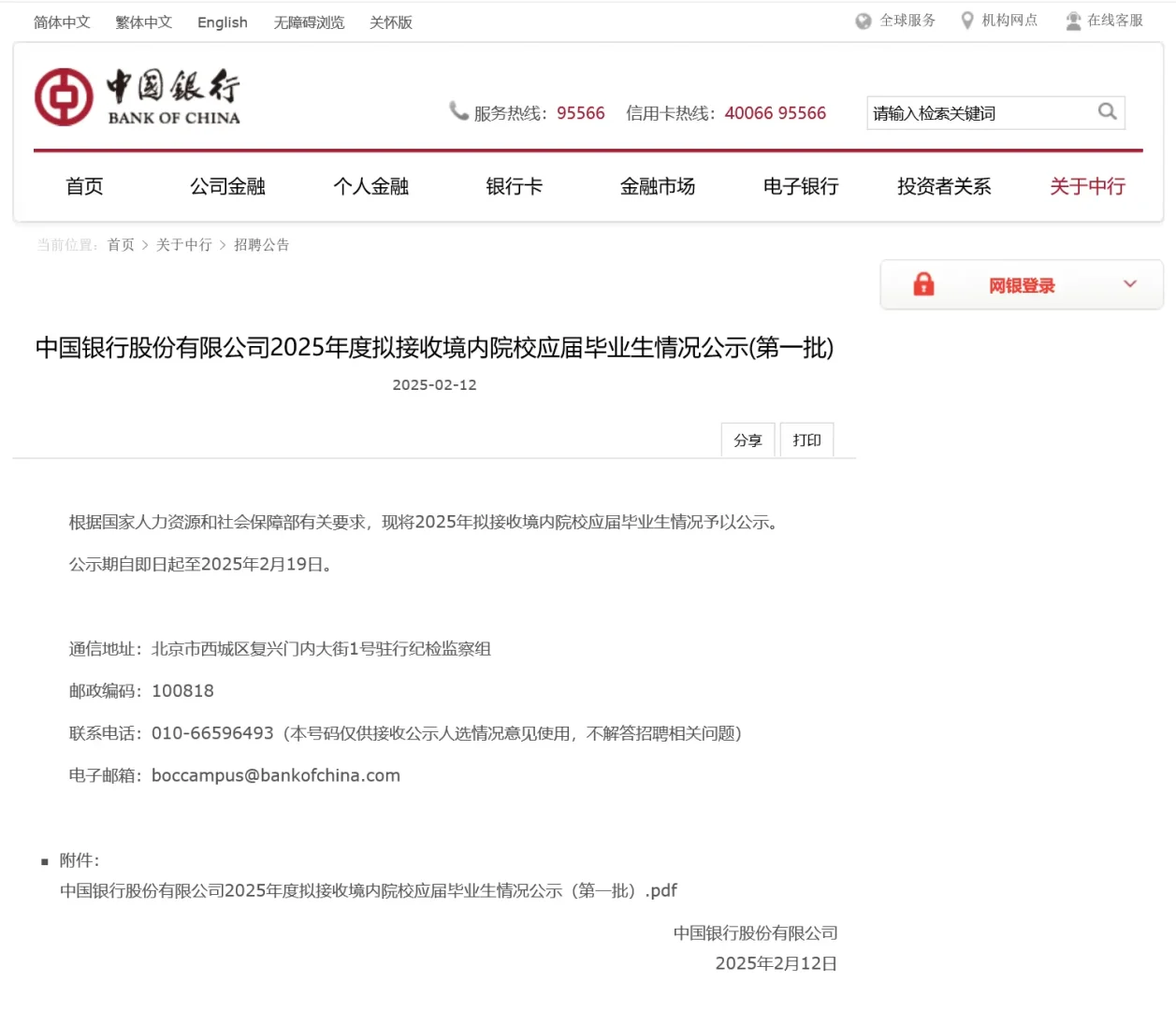The image size is (1176, 1010).
Task: Click the closing date 2025年2月12日
Action: (x=777, y=963)
